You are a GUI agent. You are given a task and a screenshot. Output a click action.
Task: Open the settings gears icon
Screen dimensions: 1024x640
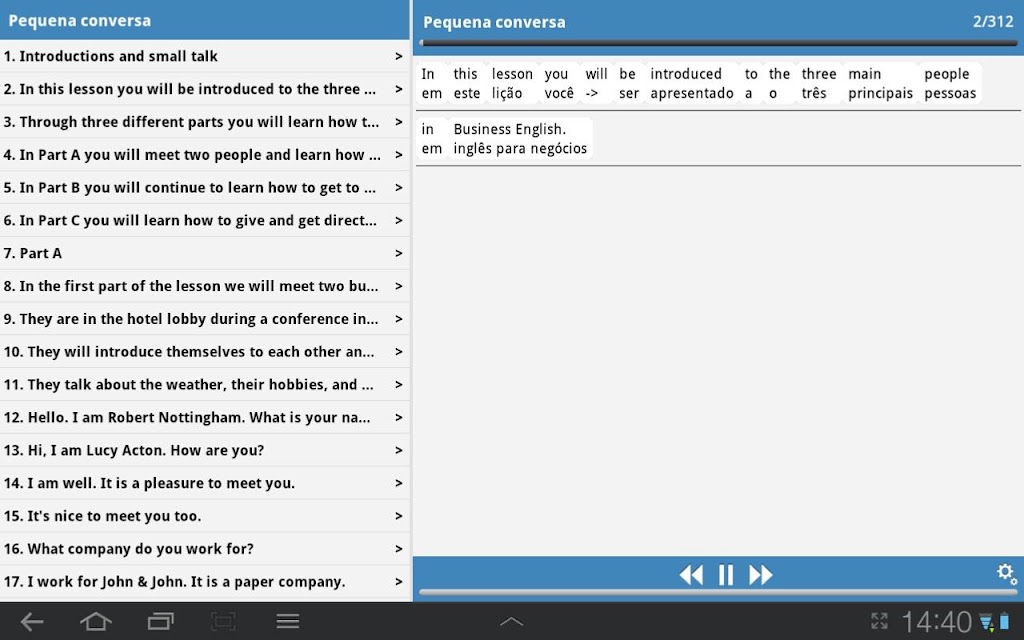point(1006,574)
